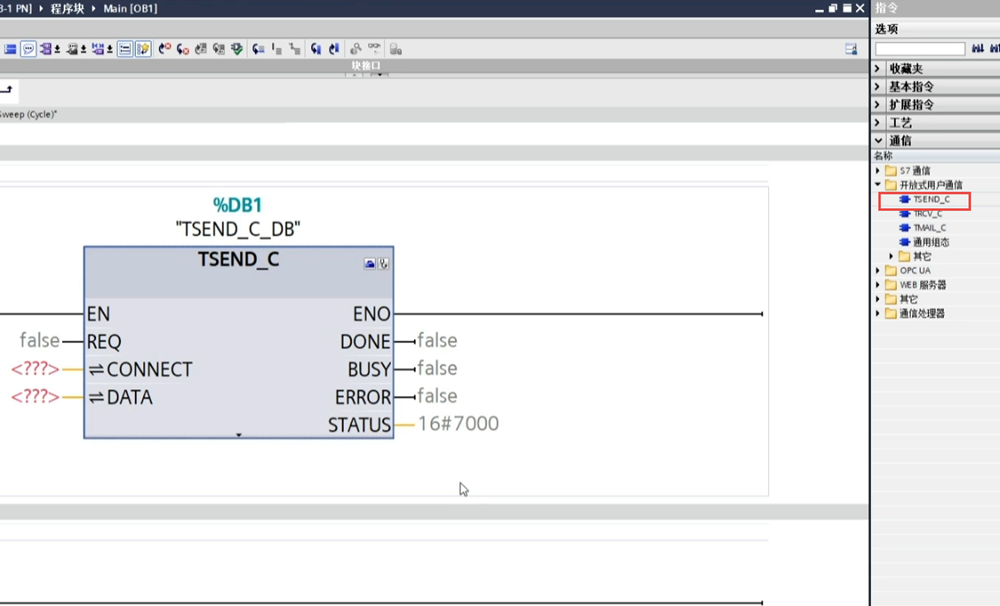Click the instruction search input field
Image resolution: width=1000 pixels, height=606 pixels.
click(920, 49)
